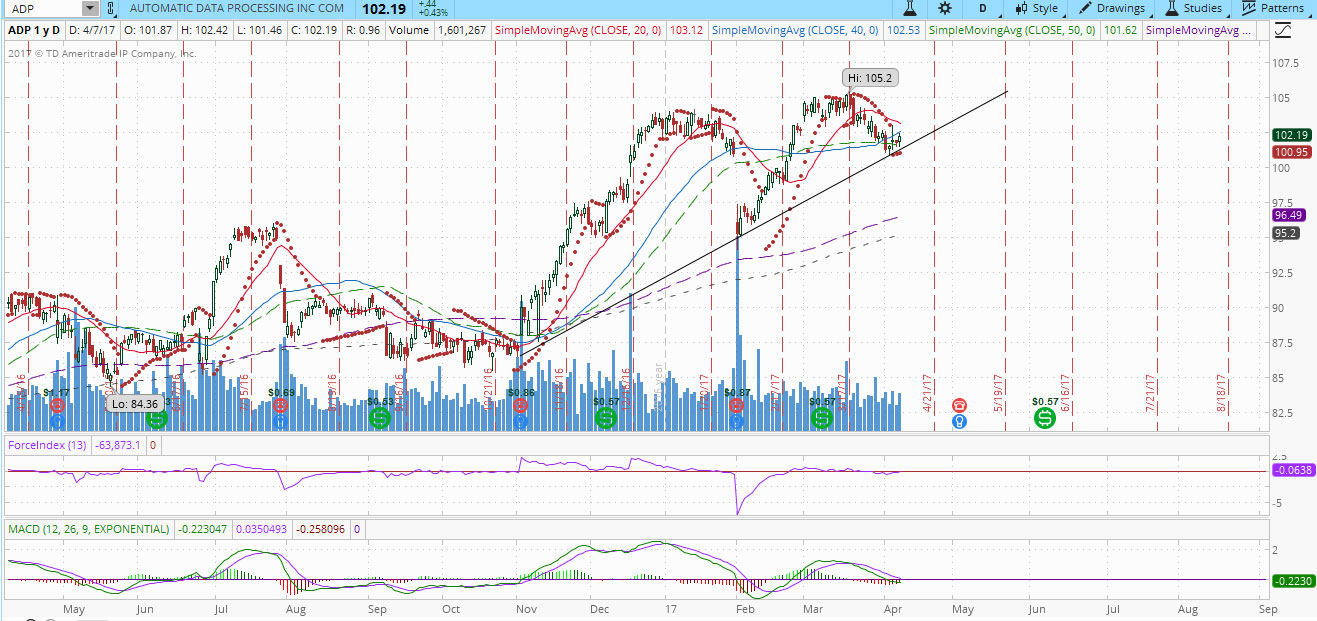
Task: Open chart settings gear icon
Action: (944, 8)
